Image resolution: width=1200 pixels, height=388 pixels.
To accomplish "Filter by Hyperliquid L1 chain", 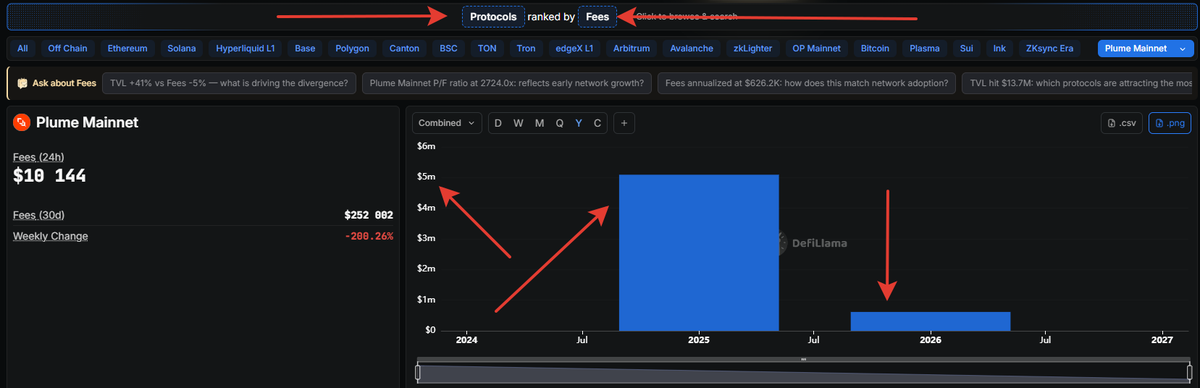I will coord(246,48).
